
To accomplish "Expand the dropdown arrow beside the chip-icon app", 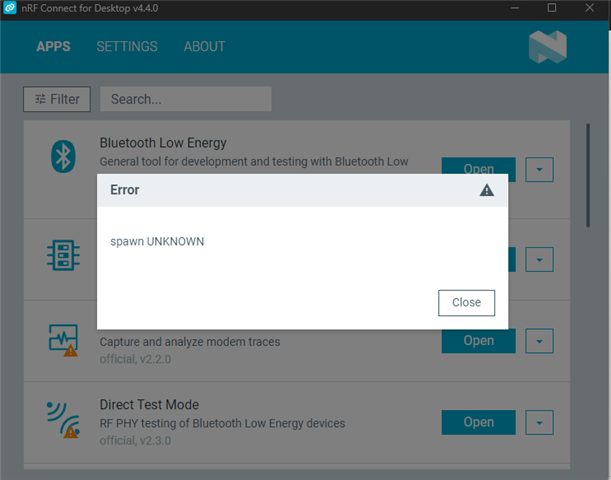I will [539, 260].
